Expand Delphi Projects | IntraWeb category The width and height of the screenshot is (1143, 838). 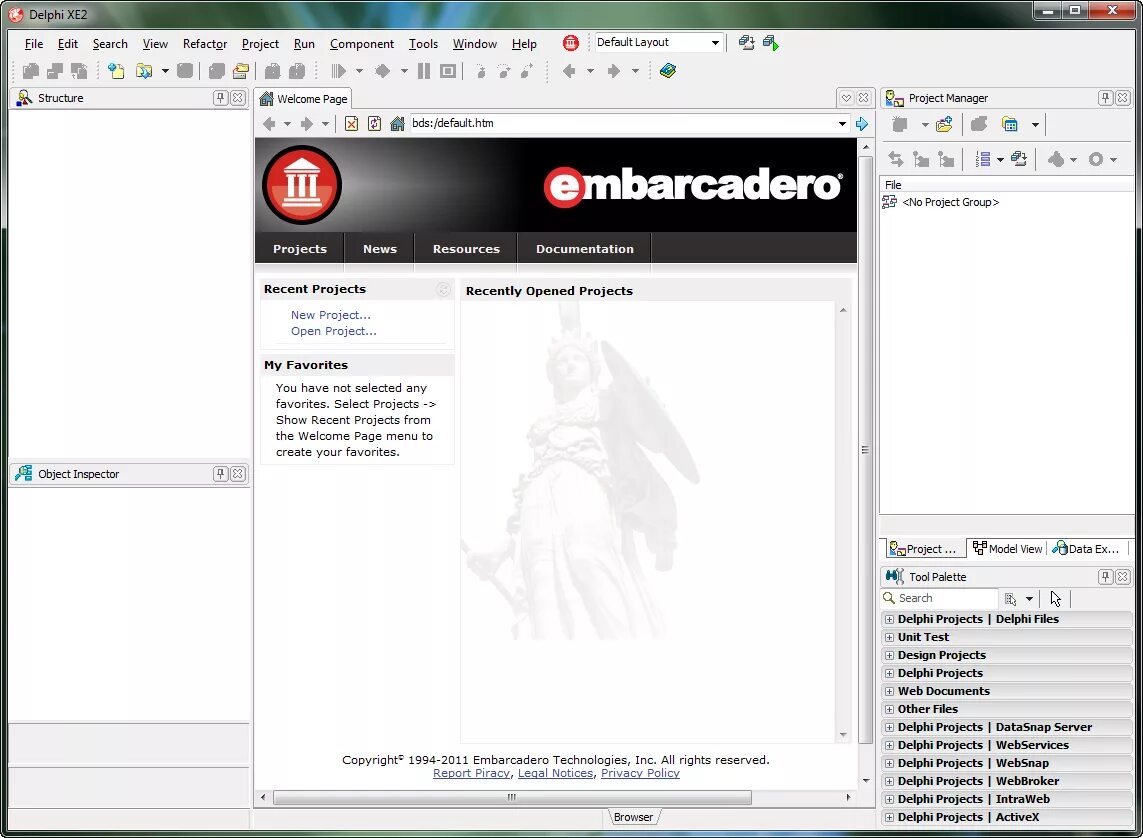click(x=889, y=799)
